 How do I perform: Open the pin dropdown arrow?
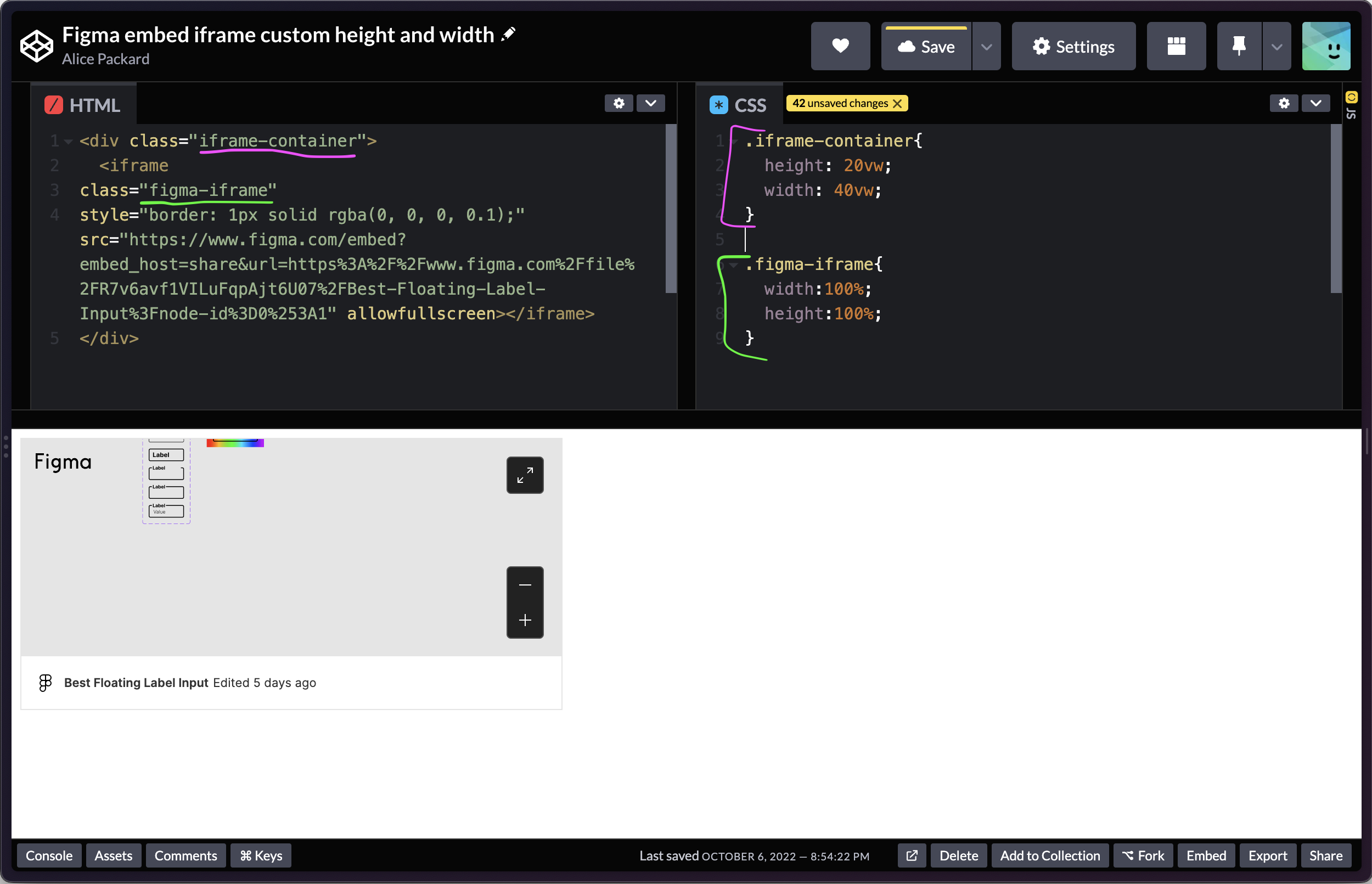1277,47
